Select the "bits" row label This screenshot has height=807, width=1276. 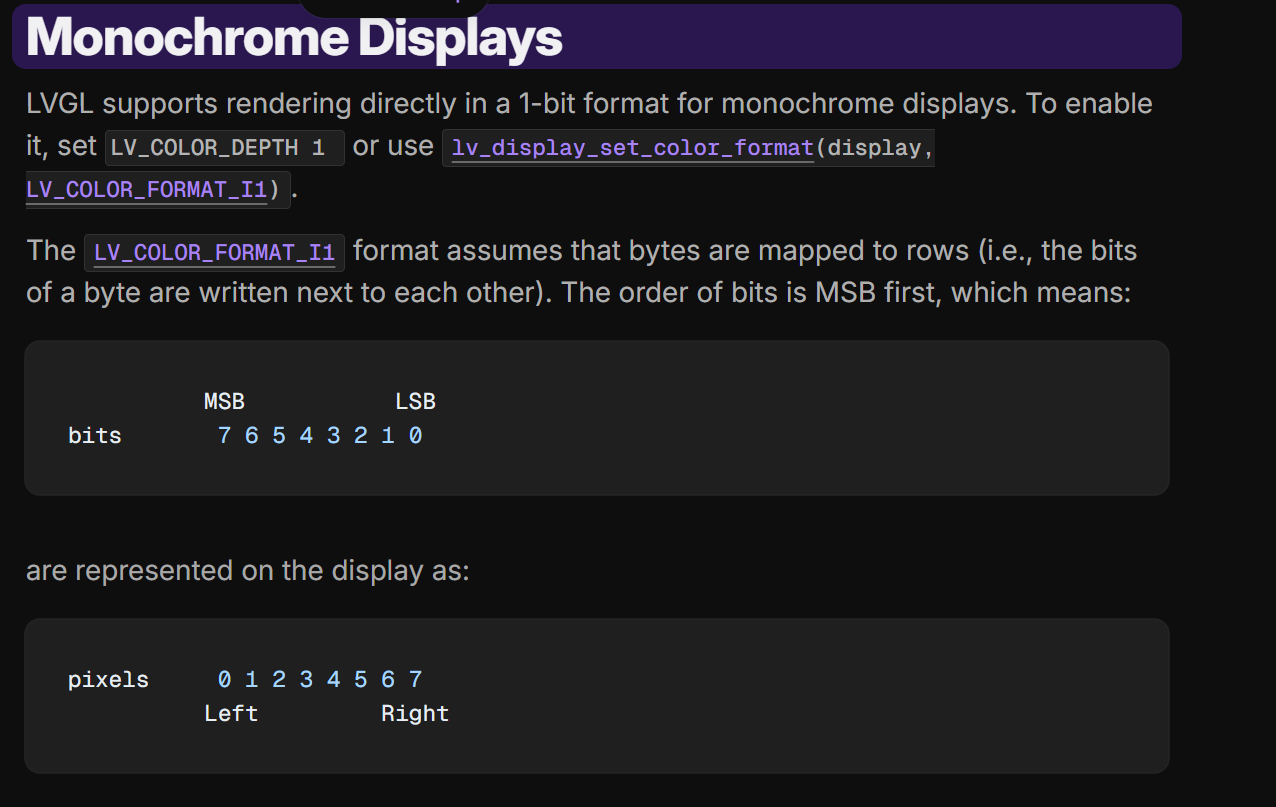[x=95, y=436]
